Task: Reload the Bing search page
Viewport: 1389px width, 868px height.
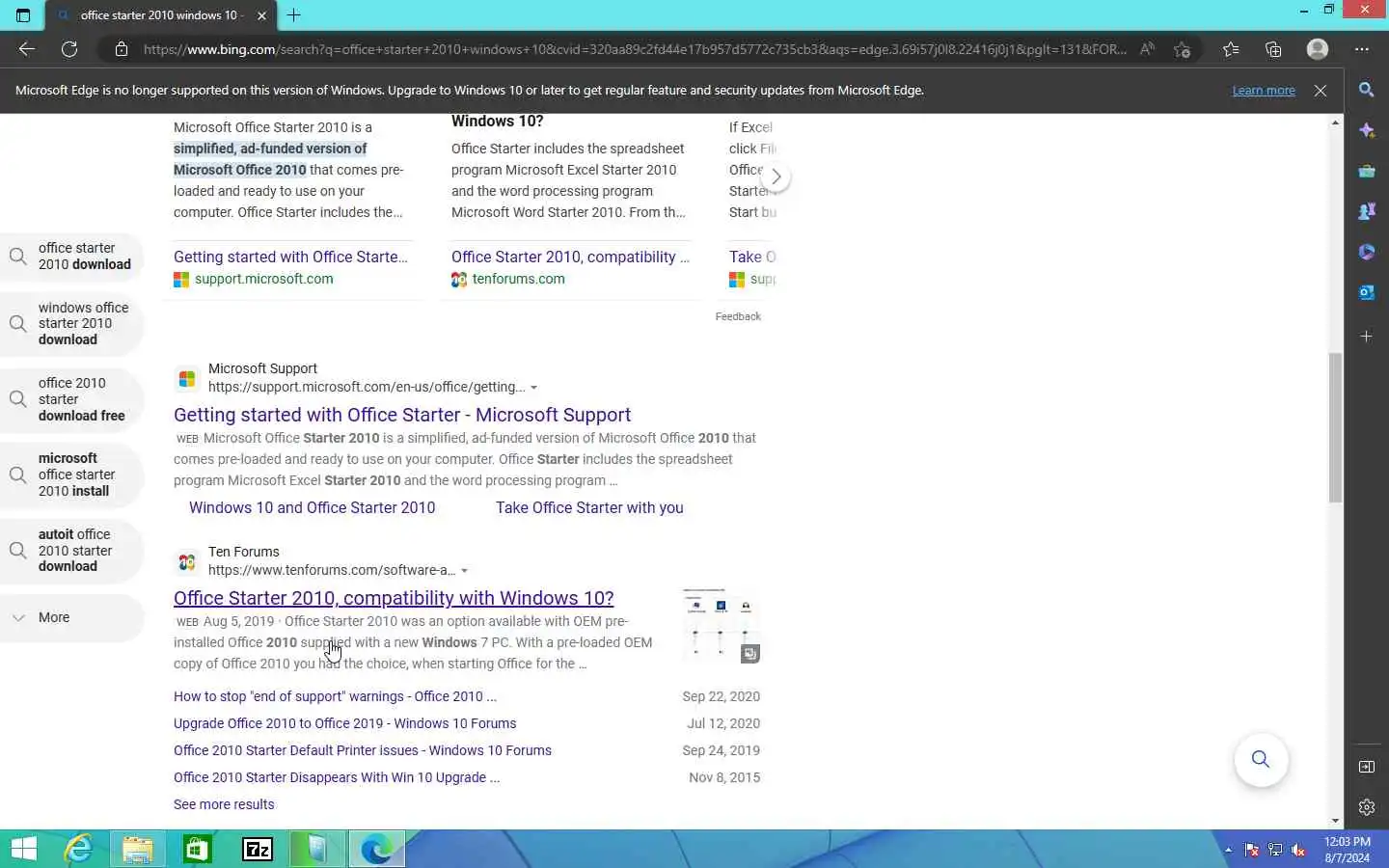Action: click(x=69, y=49)
